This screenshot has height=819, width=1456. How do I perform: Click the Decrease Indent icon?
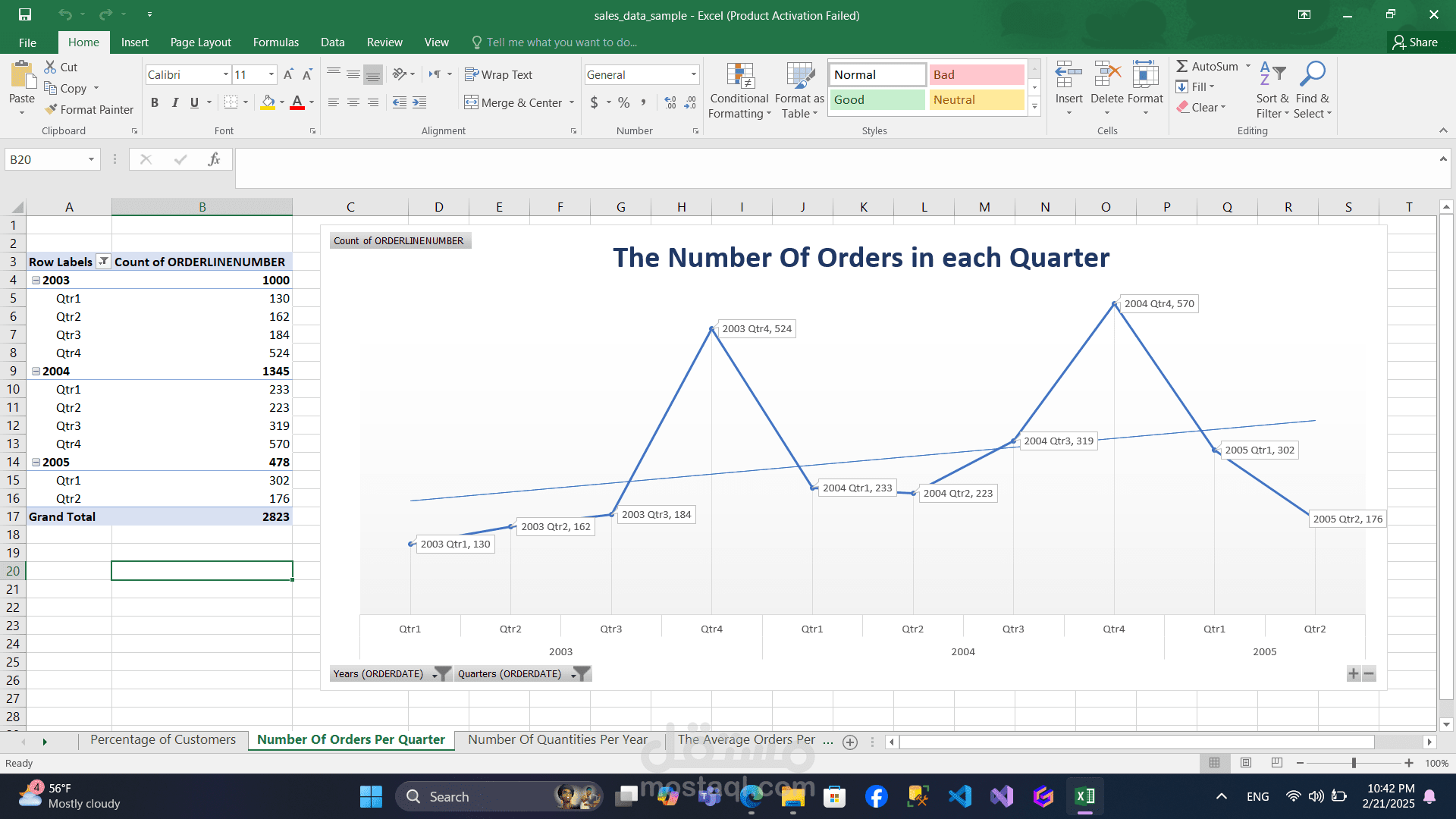coord(400,102)
